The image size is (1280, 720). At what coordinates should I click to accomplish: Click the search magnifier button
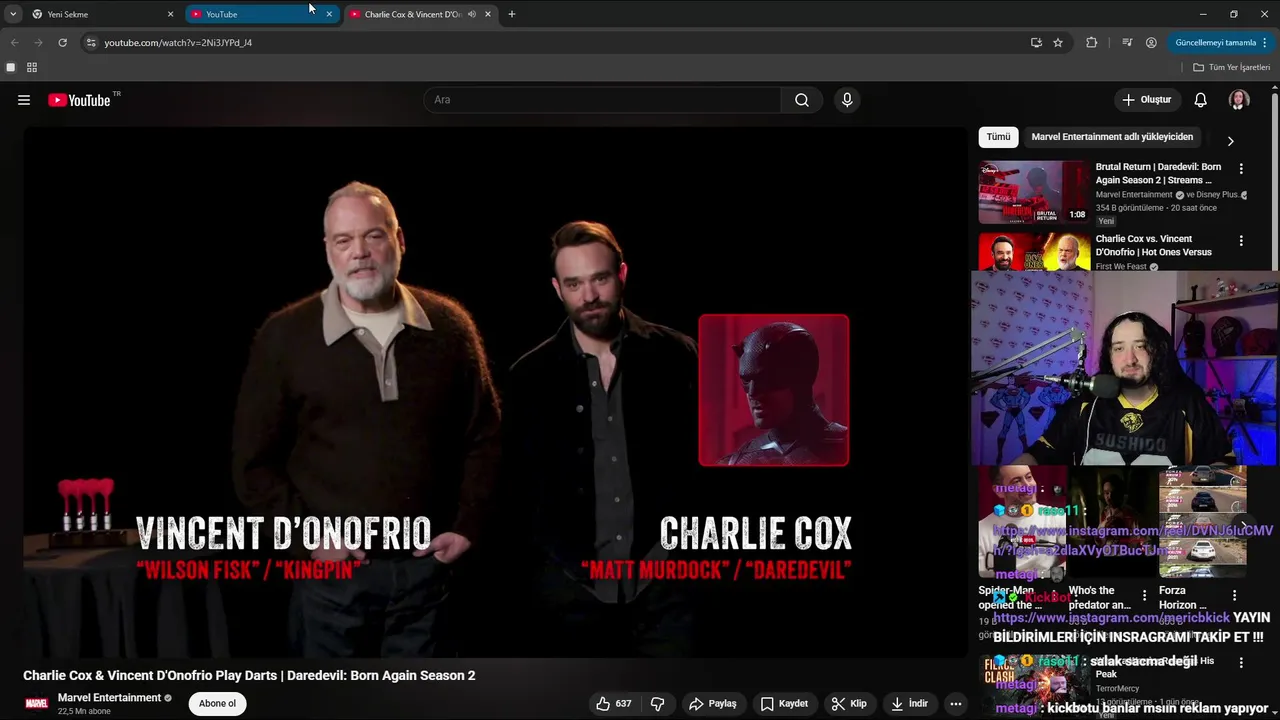pos(802,100)
